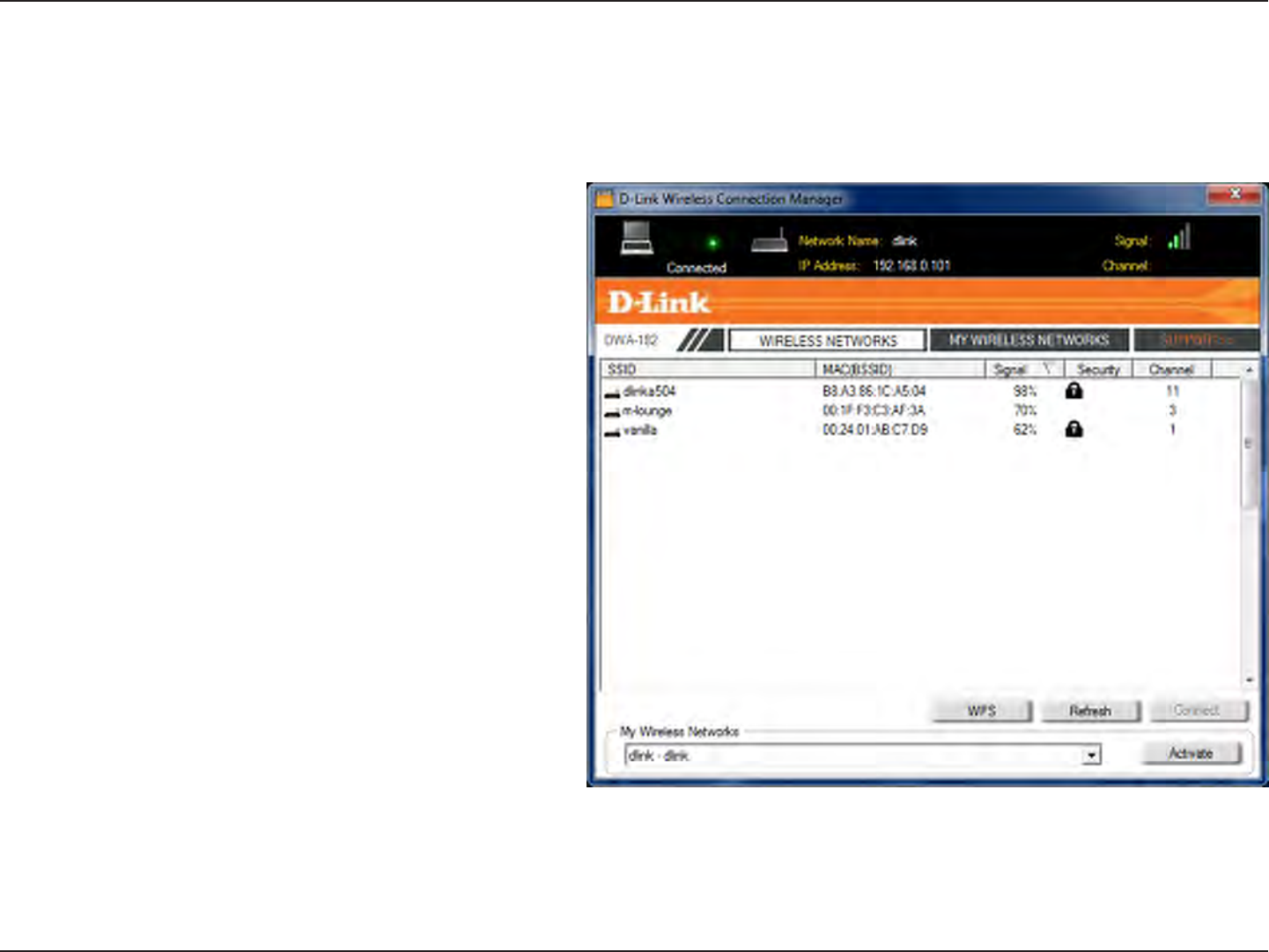Click channel 11 in dlinka504 row
Image resolution: width=1269 pixels, height=952 pixels.
[x=1172, y=391]
